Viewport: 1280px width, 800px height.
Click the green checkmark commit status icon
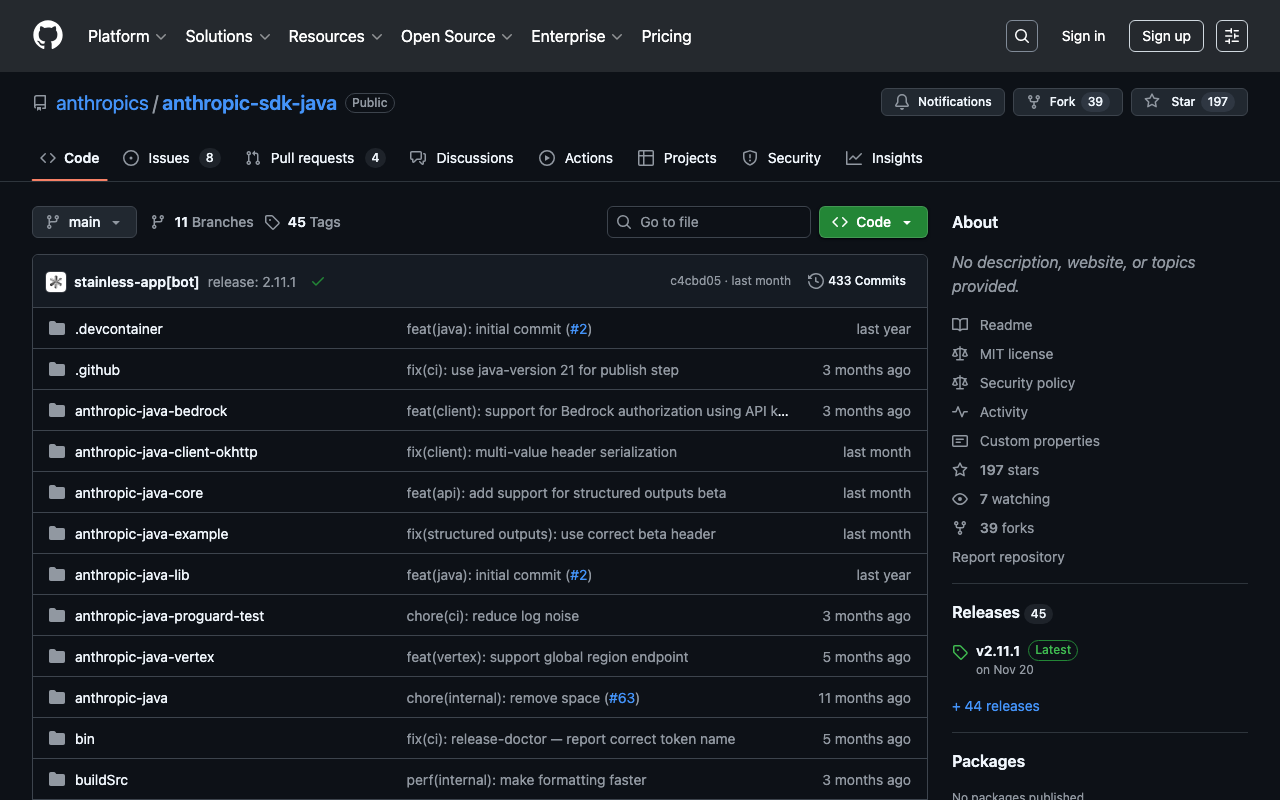click(318, 282)
